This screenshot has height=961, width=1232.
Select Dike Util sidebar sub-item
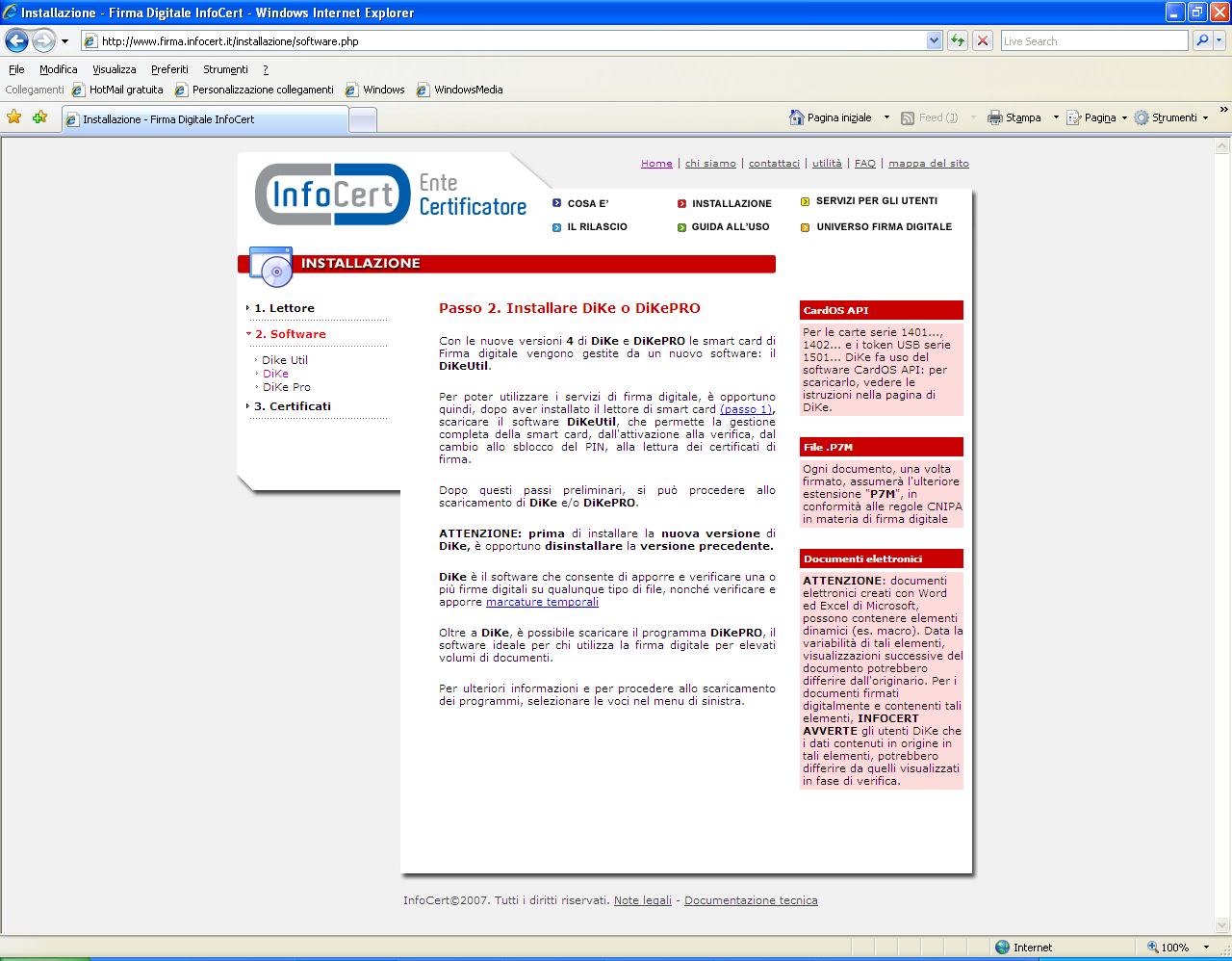(x=285, y=360)
